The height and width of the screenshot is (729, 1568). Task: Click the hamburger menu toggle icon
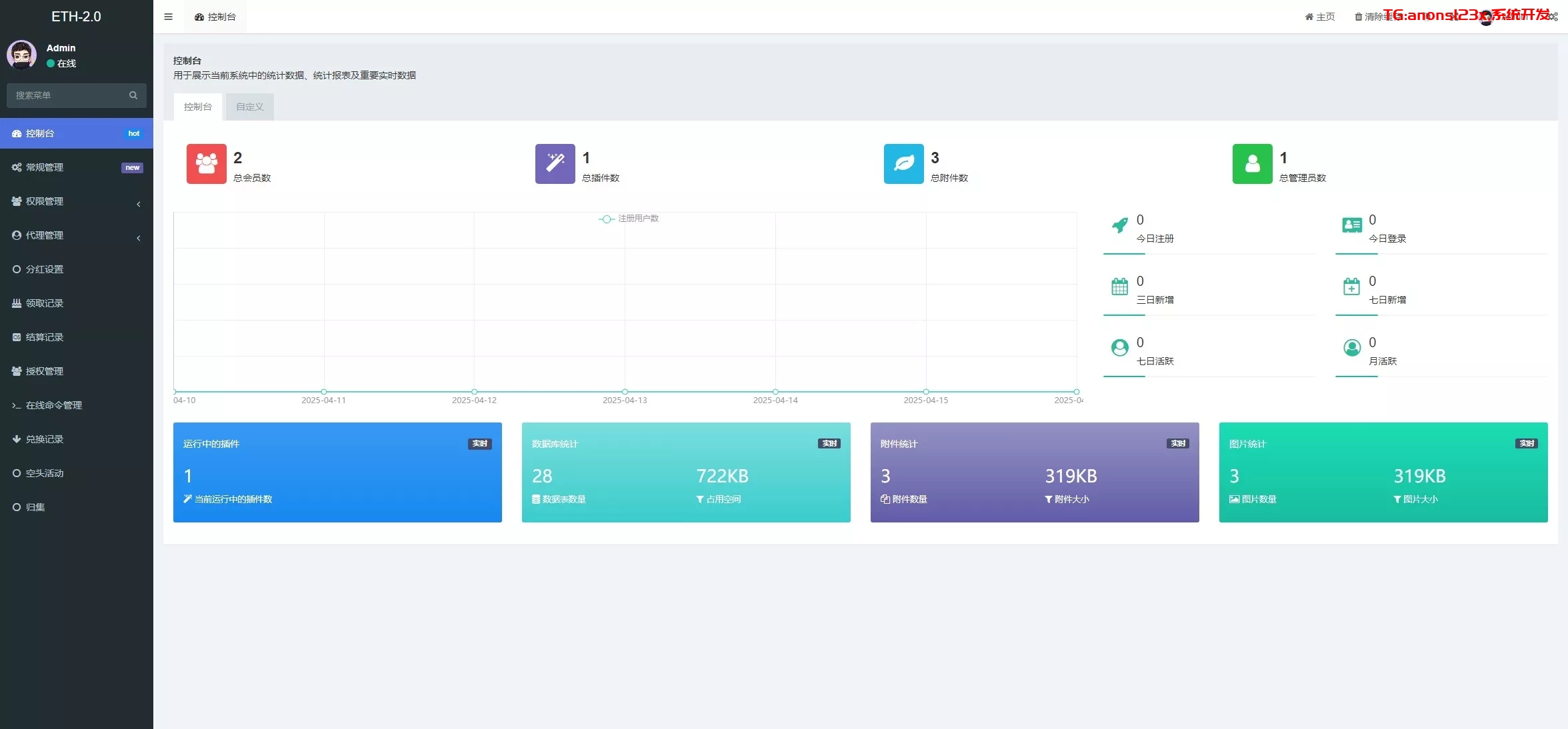[168, 17]
